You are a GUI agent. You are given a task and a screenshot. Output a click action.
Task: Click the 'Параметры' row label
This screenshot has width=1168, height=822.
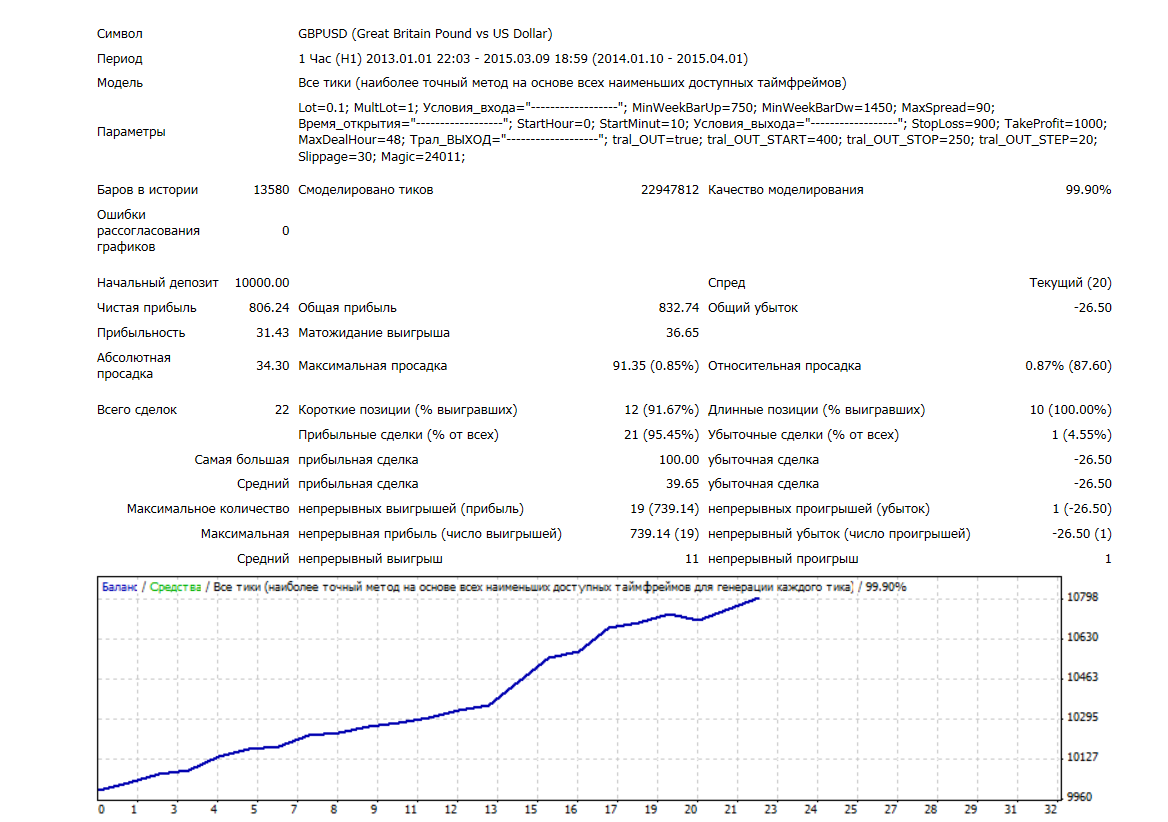click(x=131, y=132)
